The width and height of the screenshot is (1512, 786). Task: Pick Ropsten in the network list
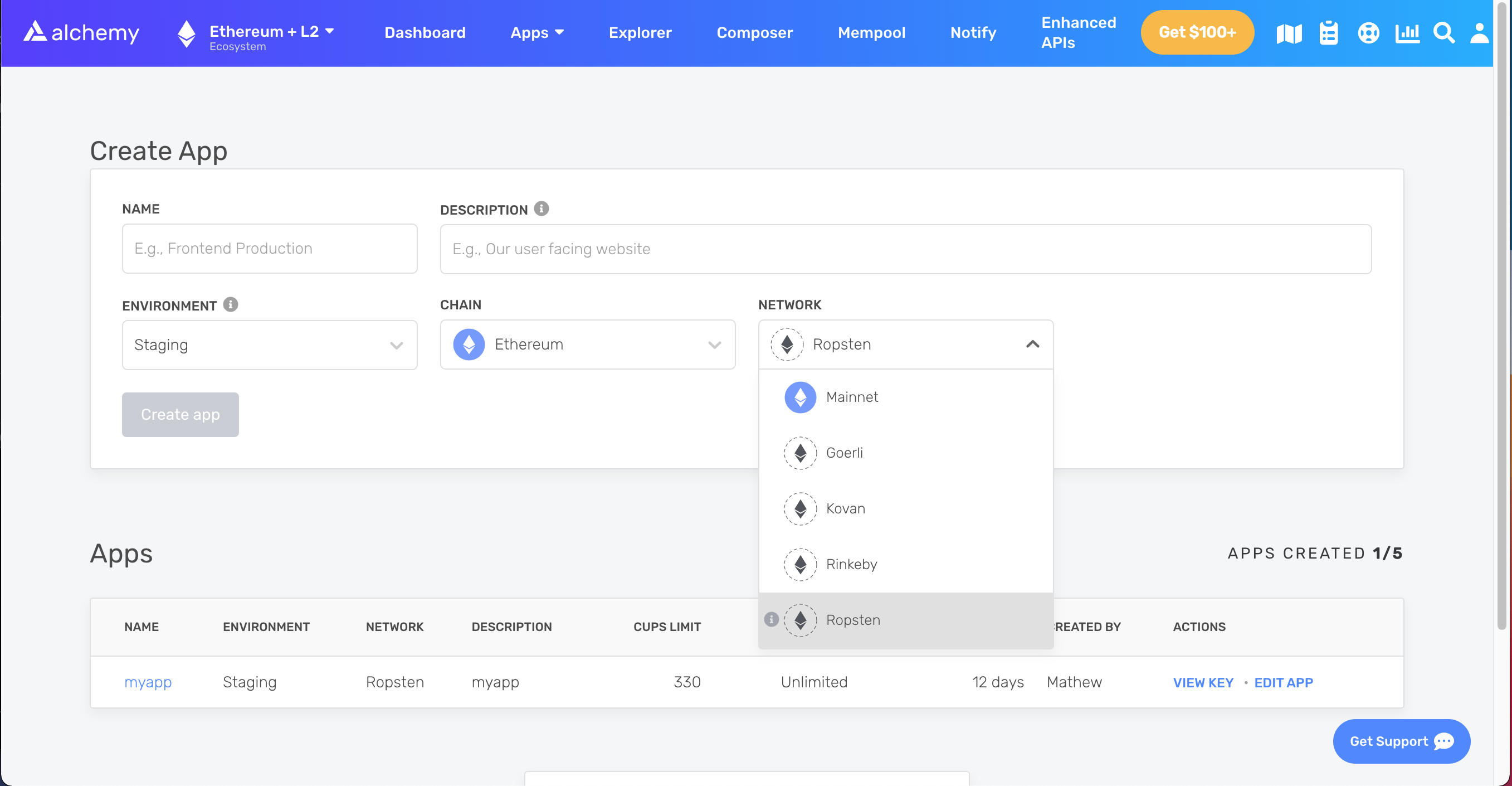[906, 620]
